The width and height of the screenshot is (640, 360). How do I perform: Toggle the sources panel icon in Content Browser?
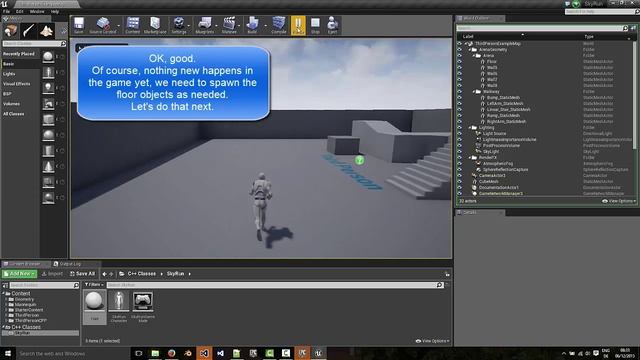[5, 285]
